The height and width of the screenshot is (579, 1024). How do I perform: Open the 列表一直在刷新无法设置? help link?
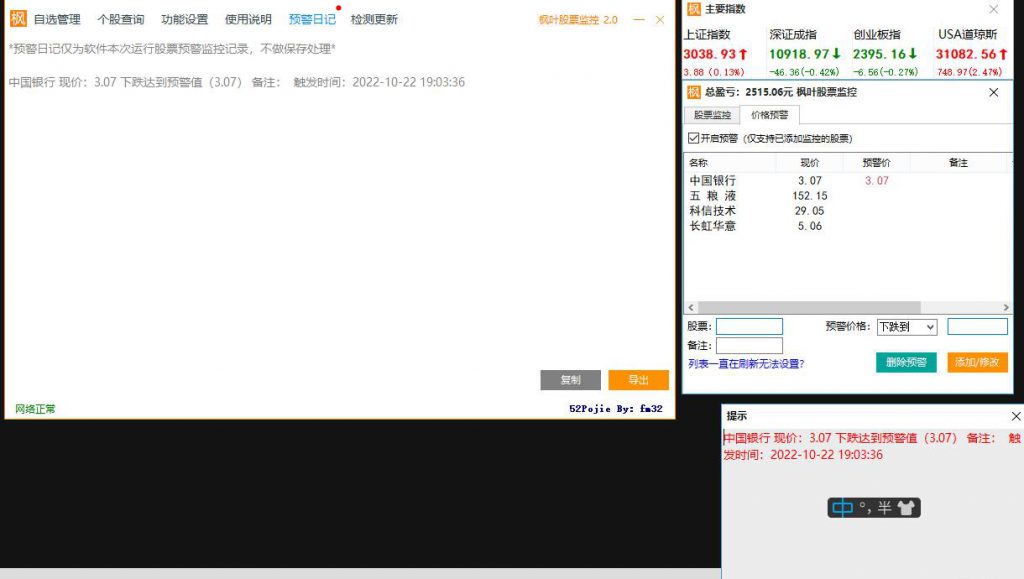746,364
